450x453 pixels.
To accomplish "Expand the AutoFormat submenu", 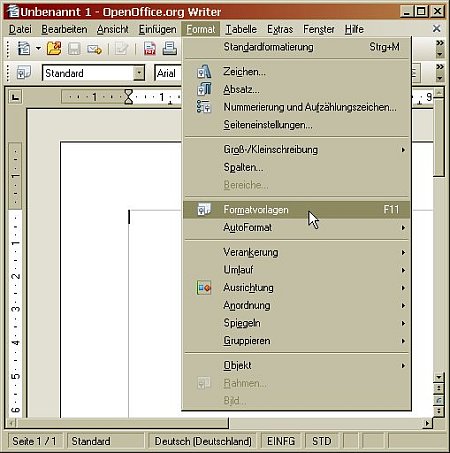I will click(297, 228).
